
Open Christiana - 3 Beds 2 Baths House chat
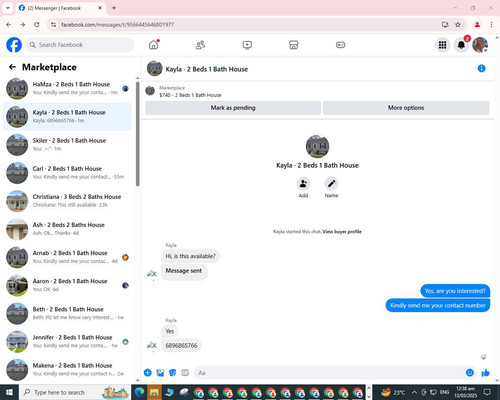point(68,201)
